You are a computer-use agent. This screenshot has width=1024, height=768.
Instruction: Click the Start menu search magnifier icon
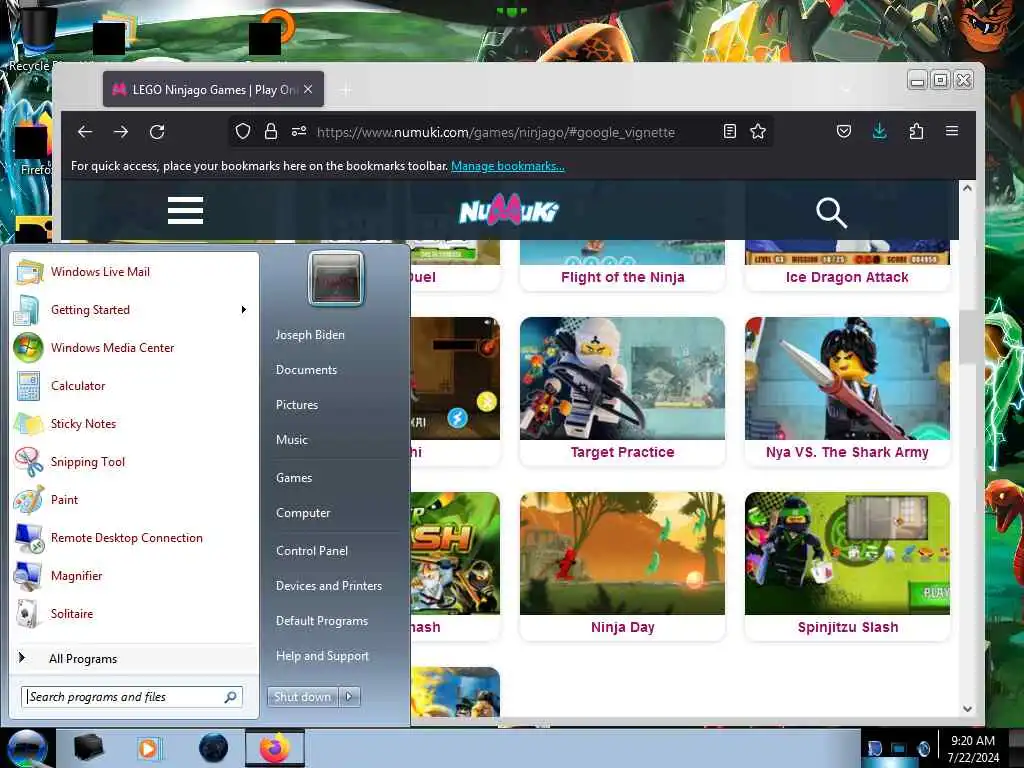tap(231, 697)
